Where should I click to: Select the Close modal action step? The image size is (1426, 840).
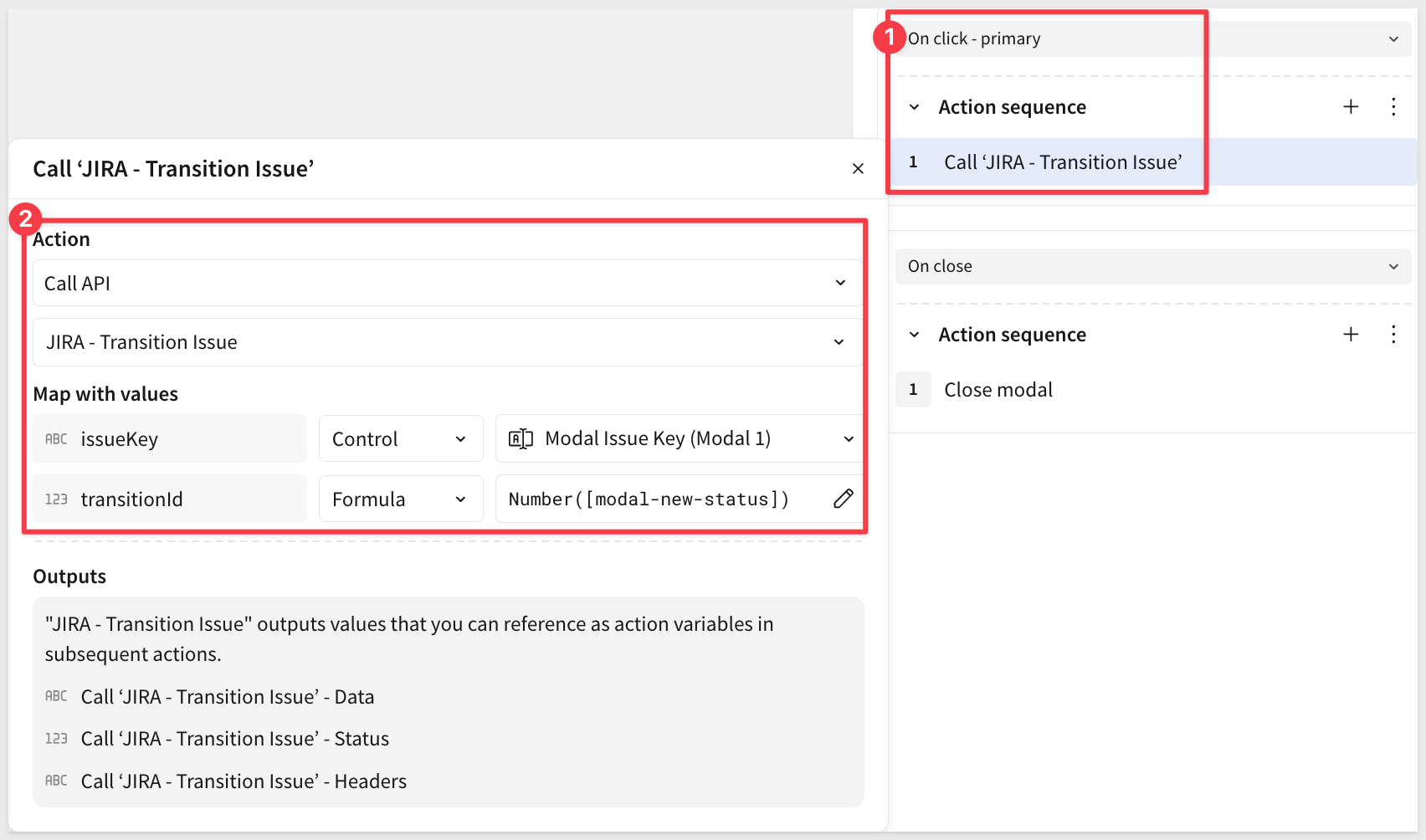(x=998, y=390)
